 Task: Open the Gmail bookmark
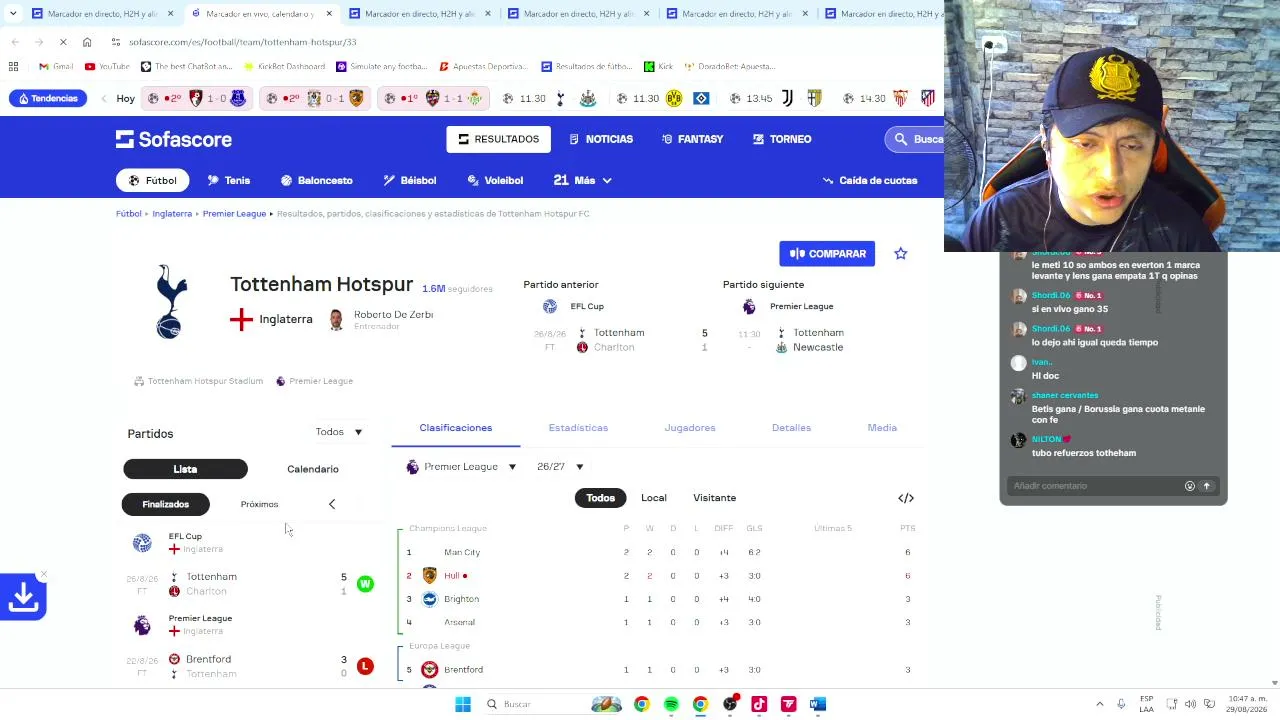pos(56,66)
